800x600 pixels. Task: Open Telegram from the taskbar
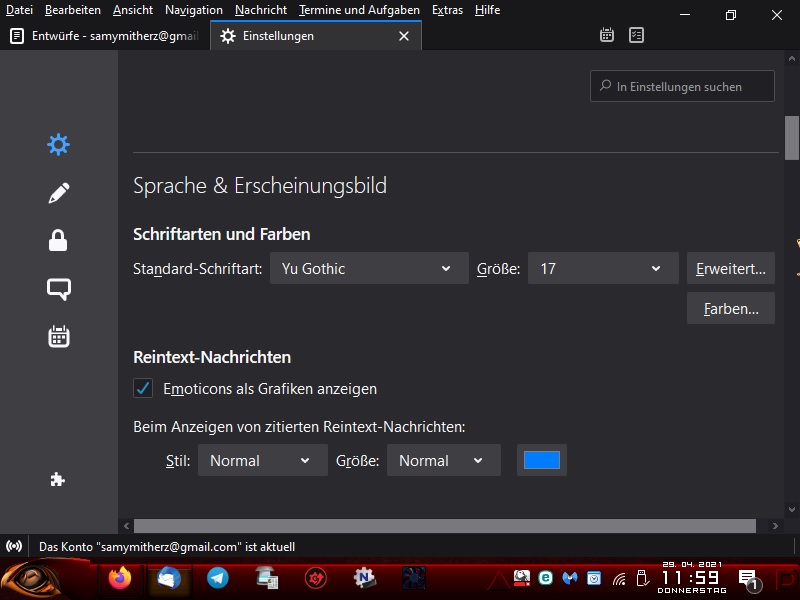coord(217,578)
